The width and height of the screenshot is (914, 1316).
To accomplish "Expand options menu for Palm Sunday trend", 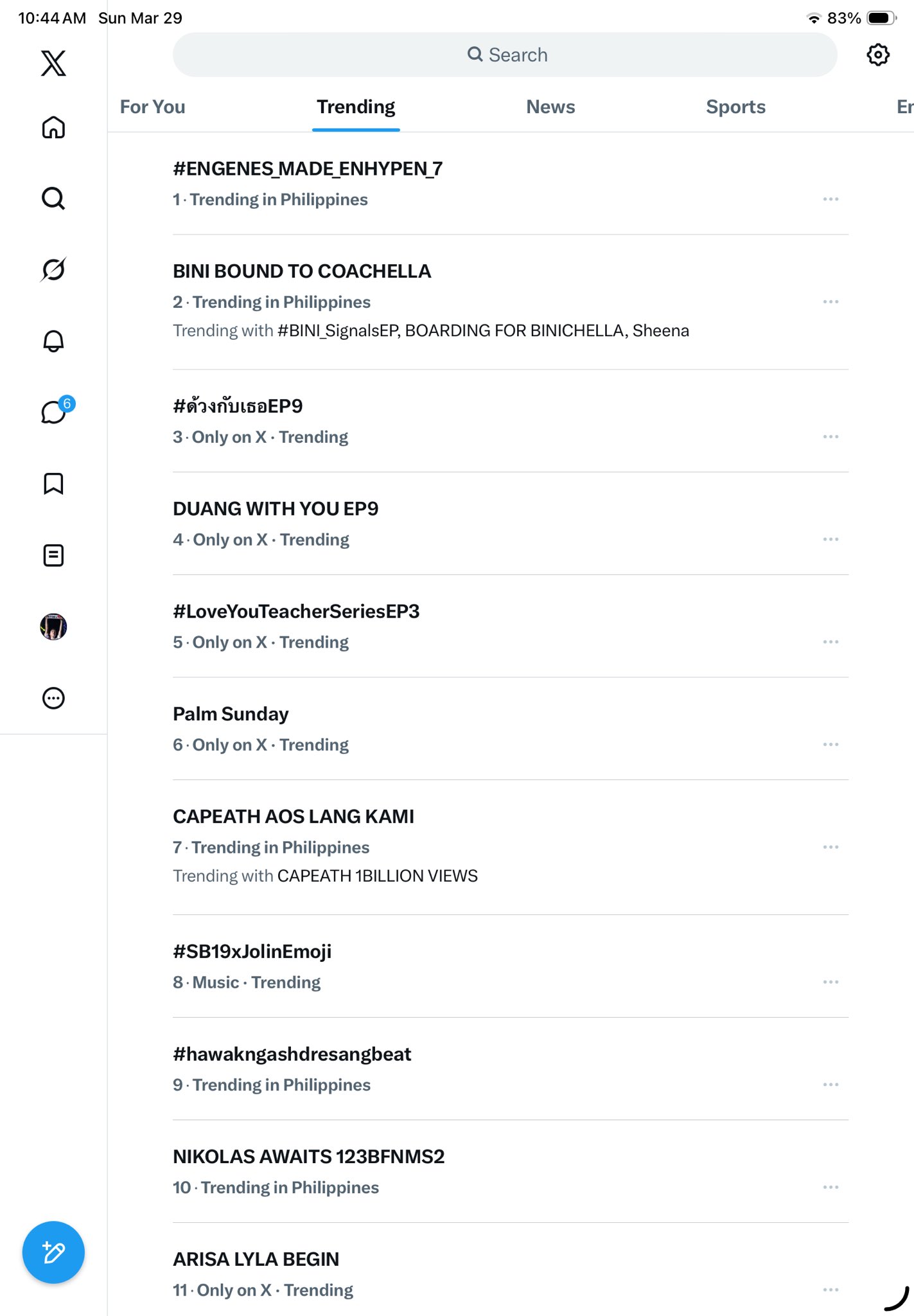I will [831, 744].
